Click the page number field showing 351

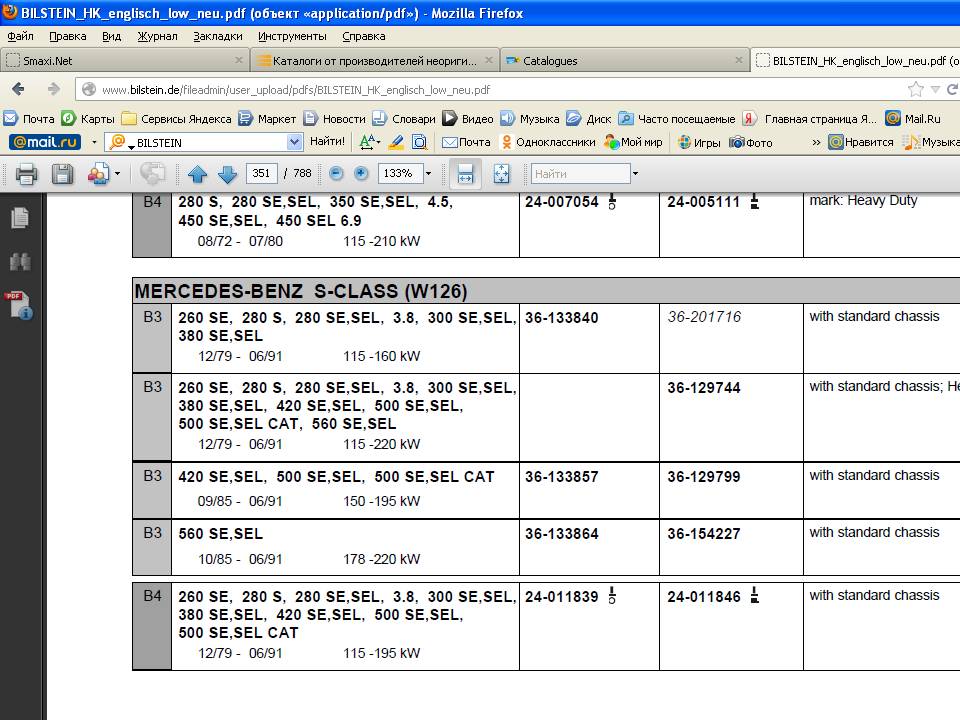click(x=262, y=174)
